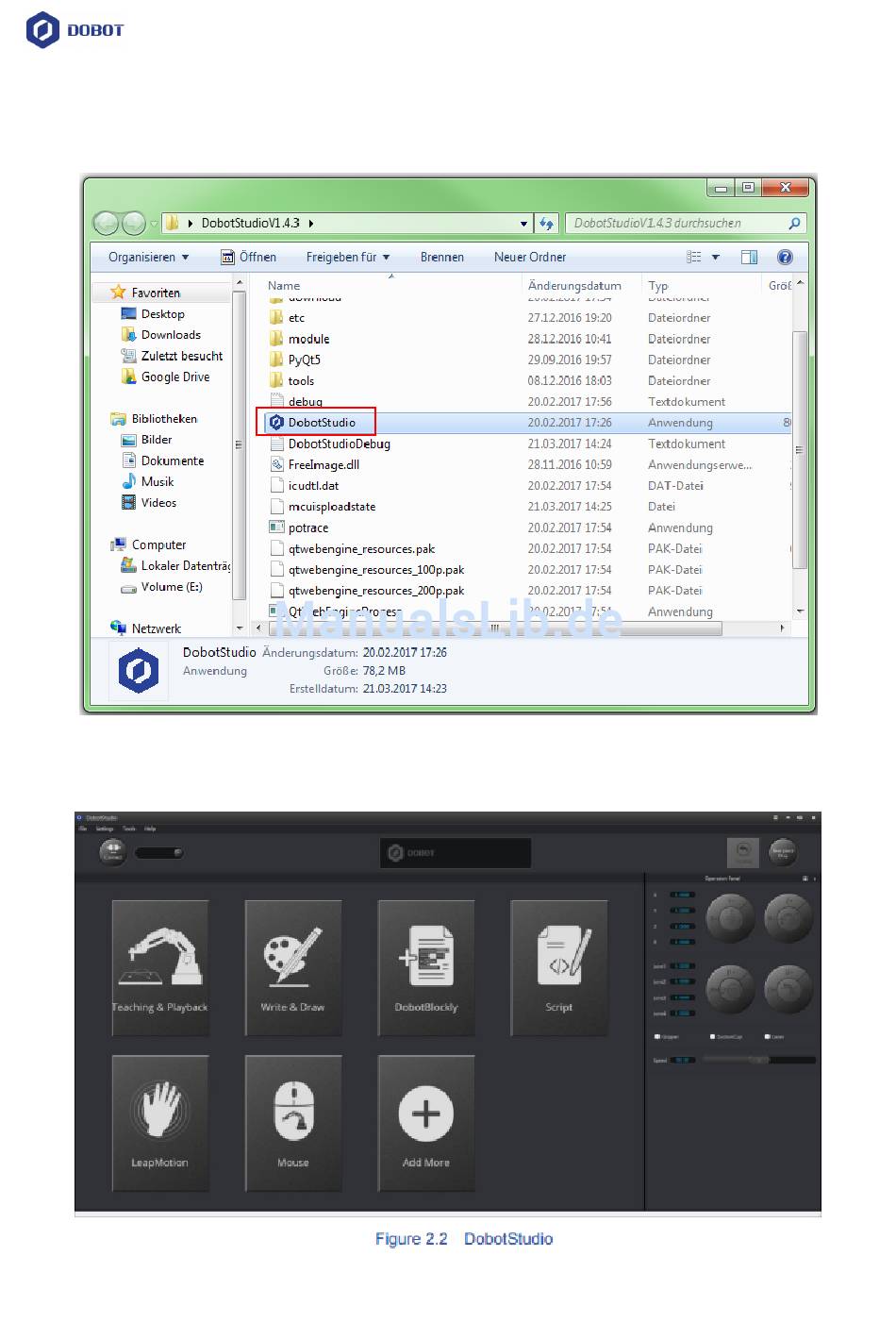Click Brennen in the Explorer toolbar
The height and width of the screenshot is (1340, 896).
(442, 257)
